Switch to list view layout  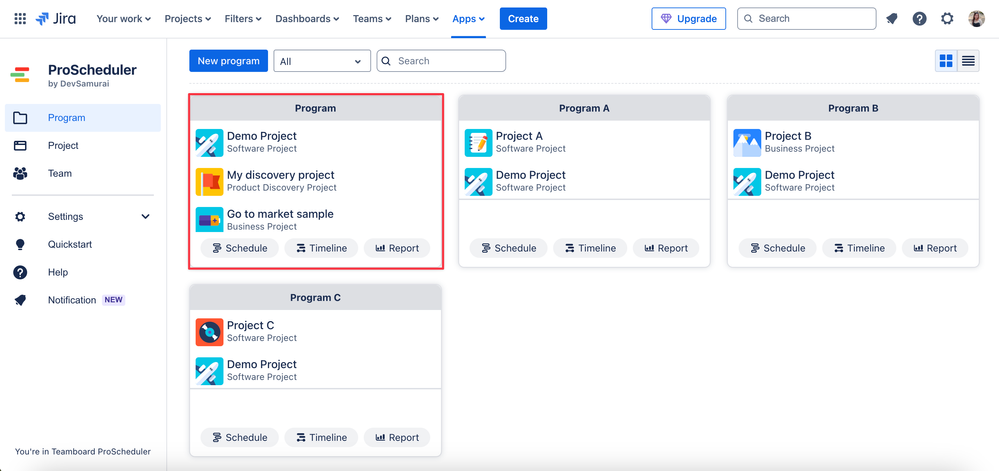[968, 61]
